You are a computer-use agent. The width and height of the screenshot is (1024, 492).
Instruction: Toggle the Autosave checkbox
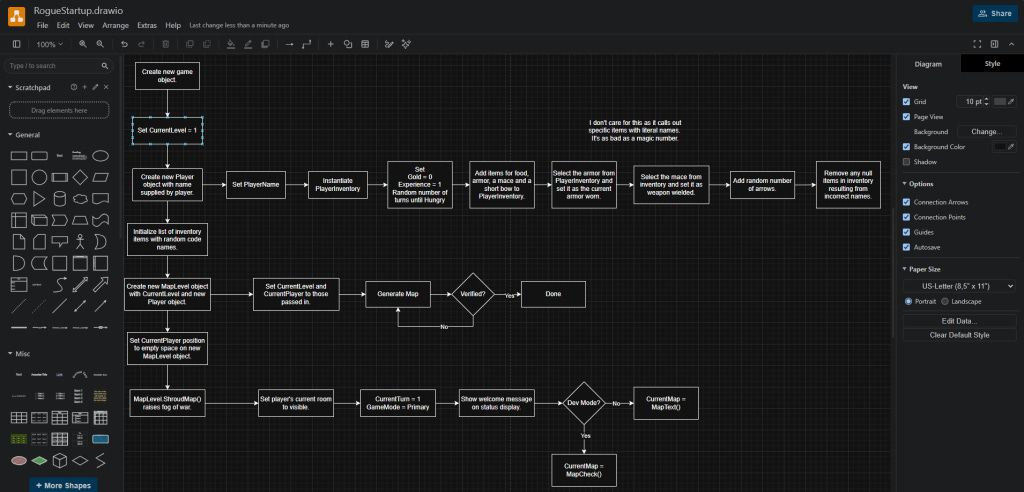906,247
